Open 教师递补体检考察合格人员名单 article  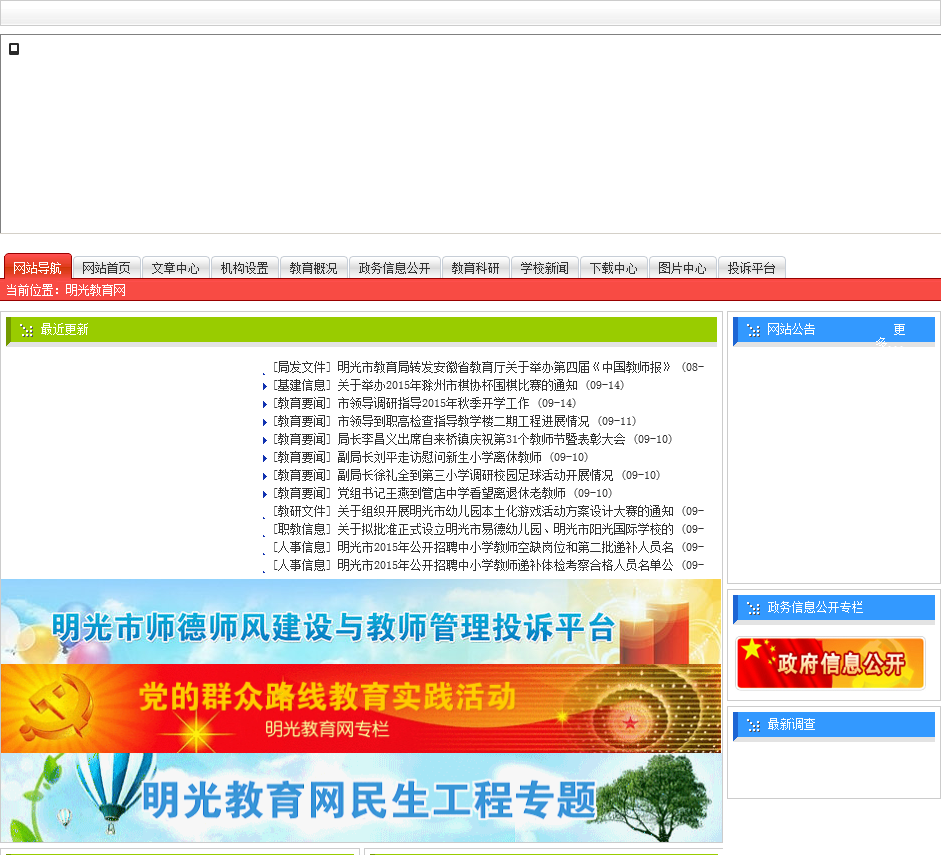click(505, 565)
